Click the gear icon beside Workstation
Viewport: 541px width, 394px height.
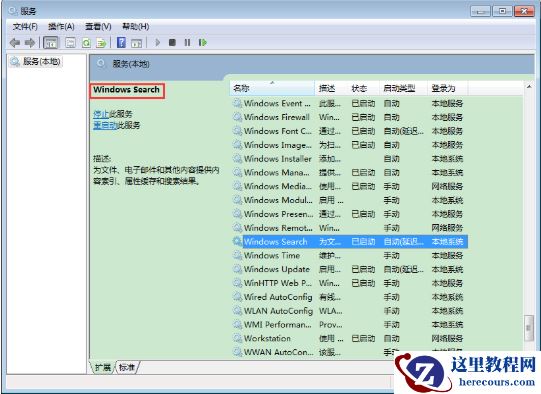coord(237,338)
